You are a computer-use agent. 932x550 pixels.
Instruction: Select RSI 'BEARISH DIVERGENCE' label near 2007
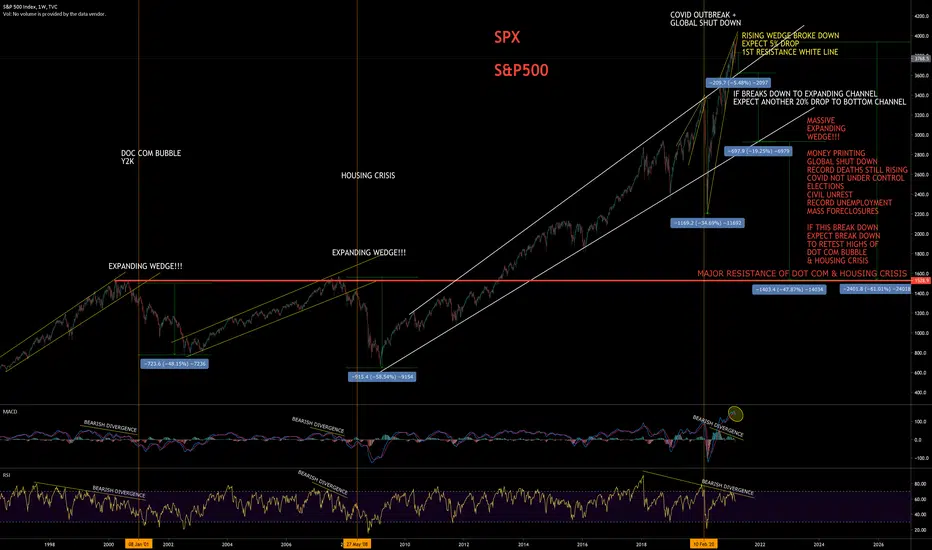pos(323,482)
